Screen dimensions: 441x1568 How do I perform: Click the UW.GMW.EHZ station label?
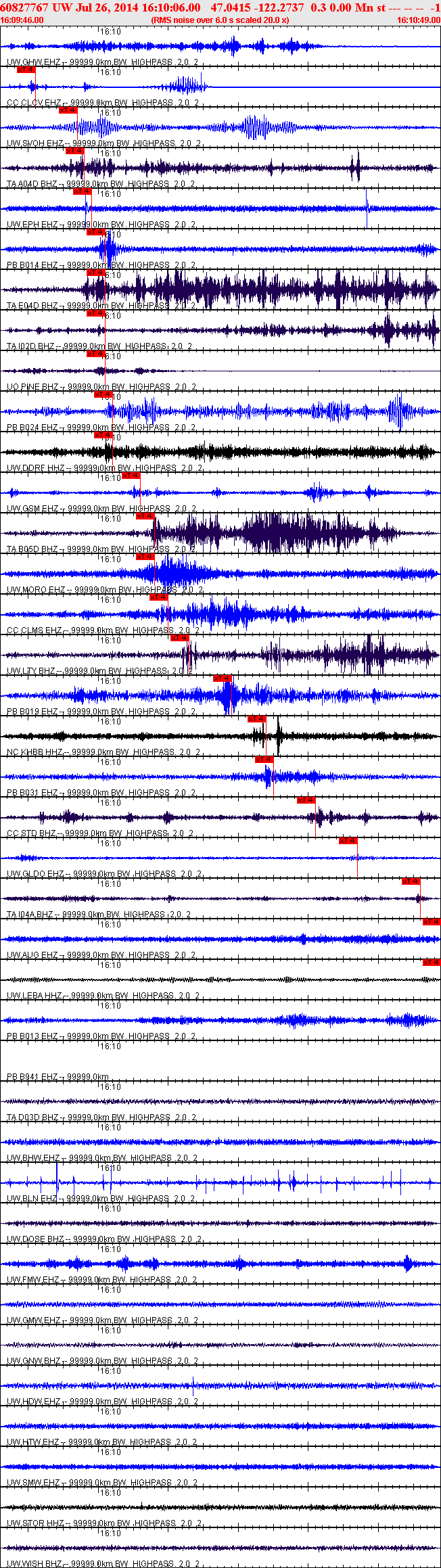[x=33, y=1320]
